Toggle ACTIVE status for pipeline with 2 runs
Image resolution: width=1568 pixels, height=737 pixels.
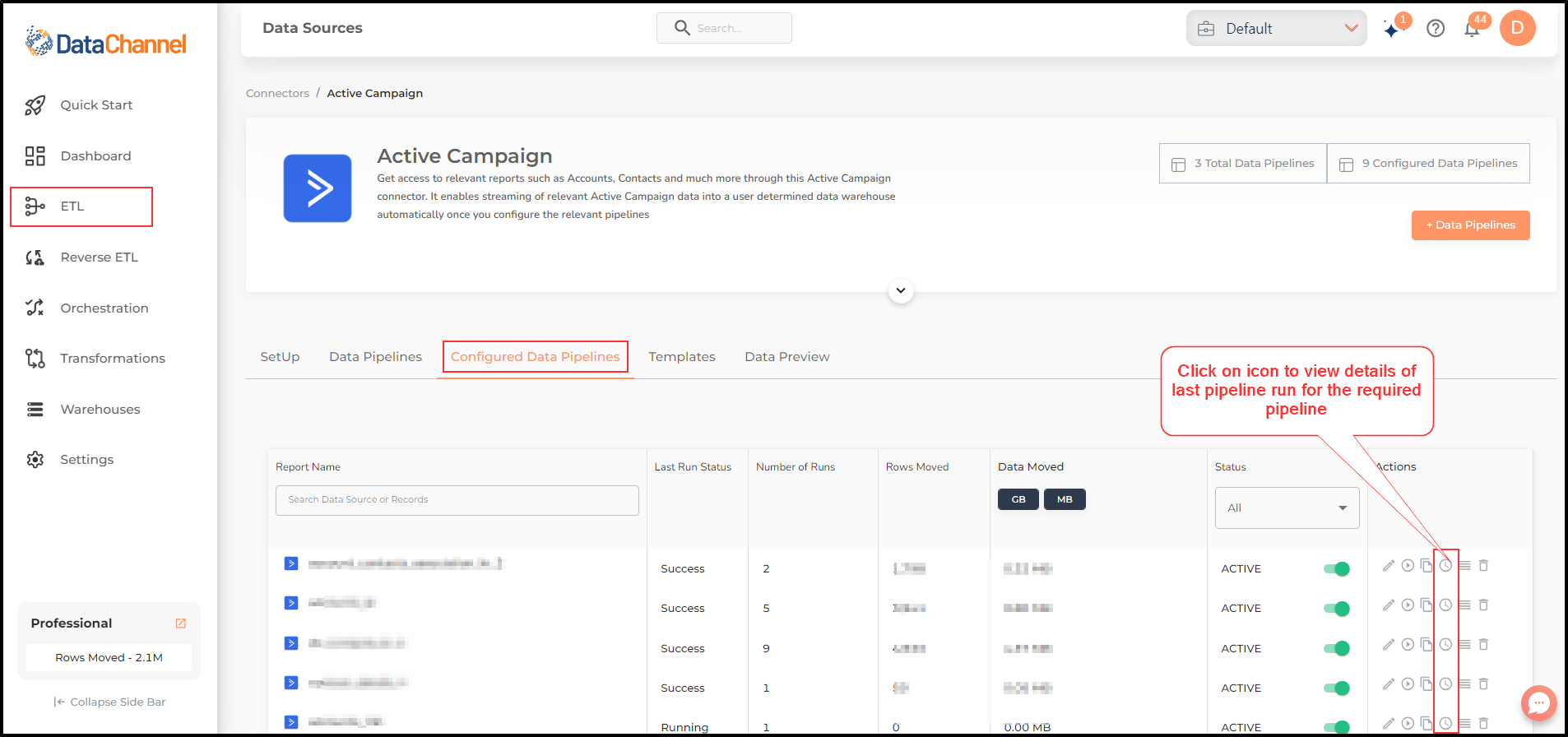[1337, 568]
